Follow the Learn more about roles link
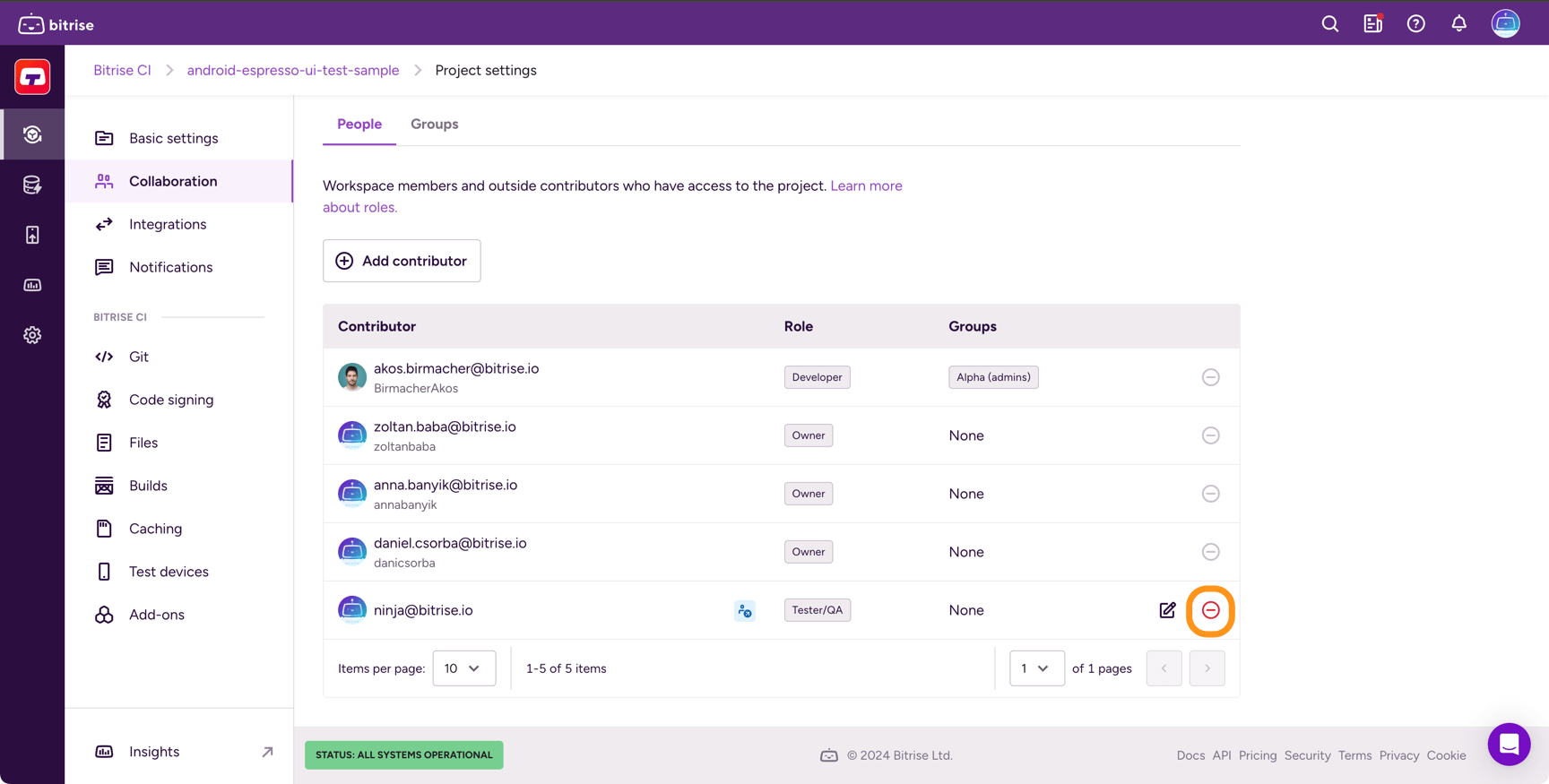Screen dimensions: 1549x784 click(x=865, y=186)
